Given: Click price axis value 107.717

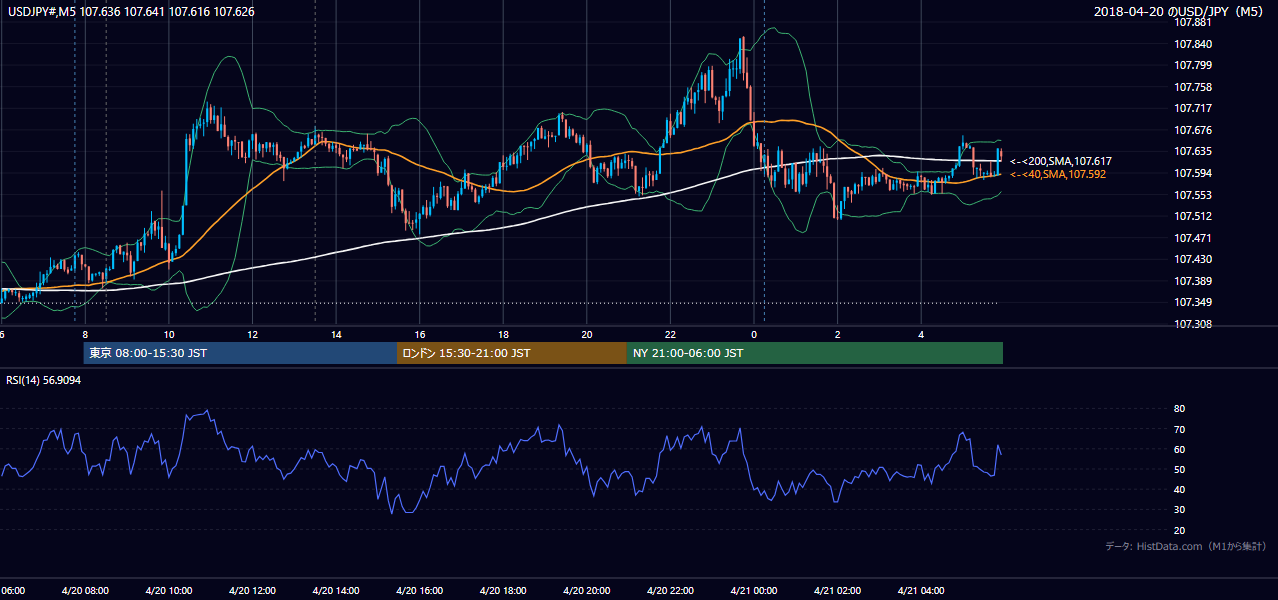Looking at the screenshot, I should point(1195,108).
